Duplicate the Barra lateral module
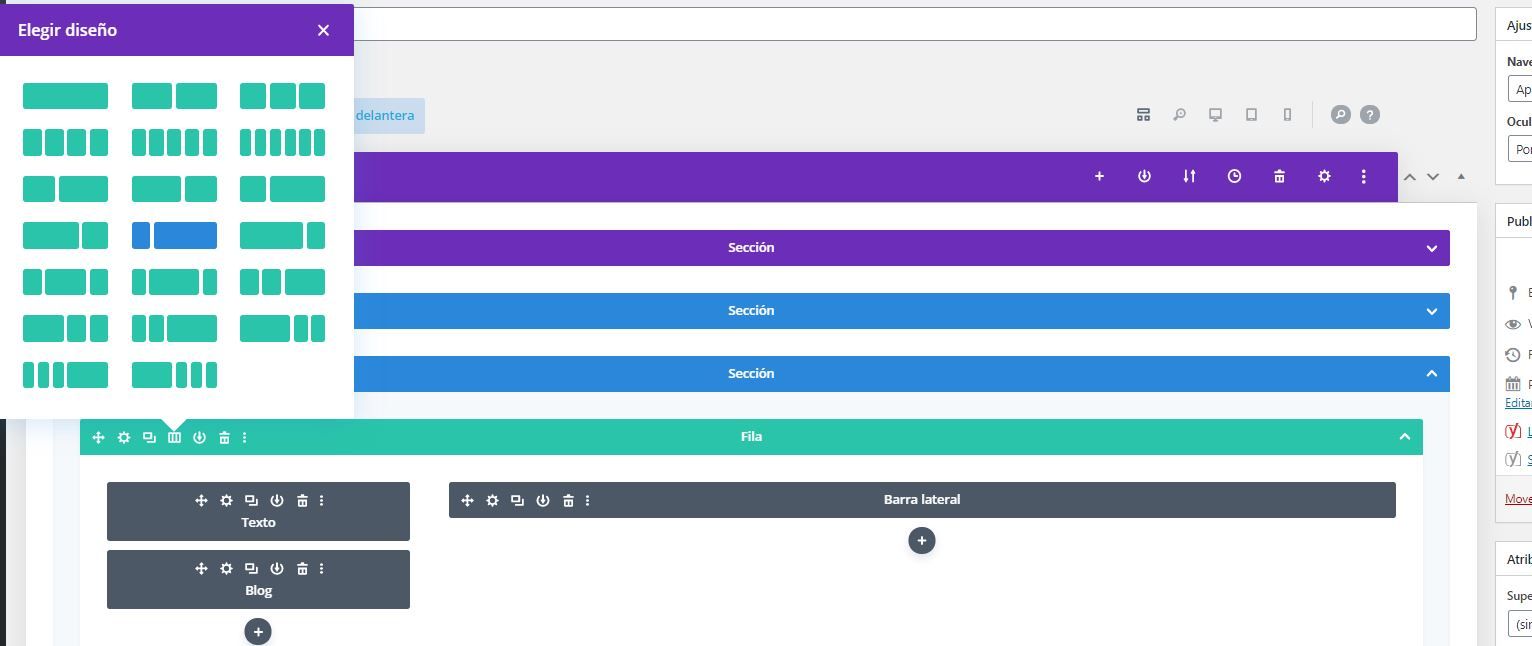The width and height of the screenshot is (1532, 646). tap(517, 500)
